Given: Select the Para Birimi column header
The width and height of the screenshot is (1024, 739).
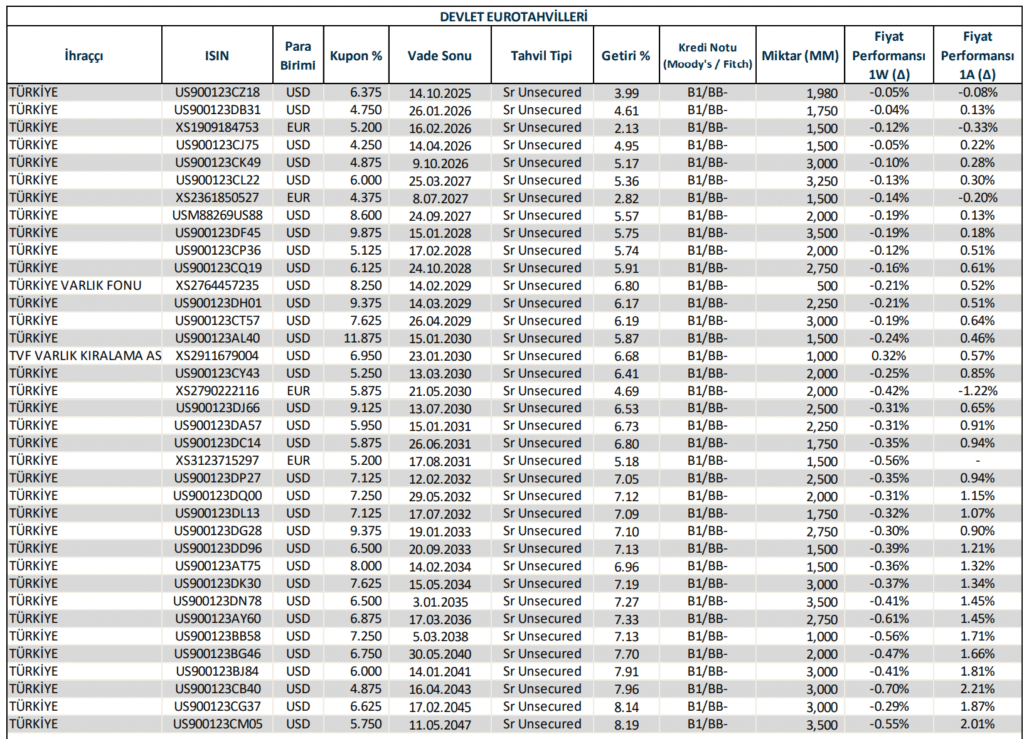Looking at the screenshot, I should 297,55.
